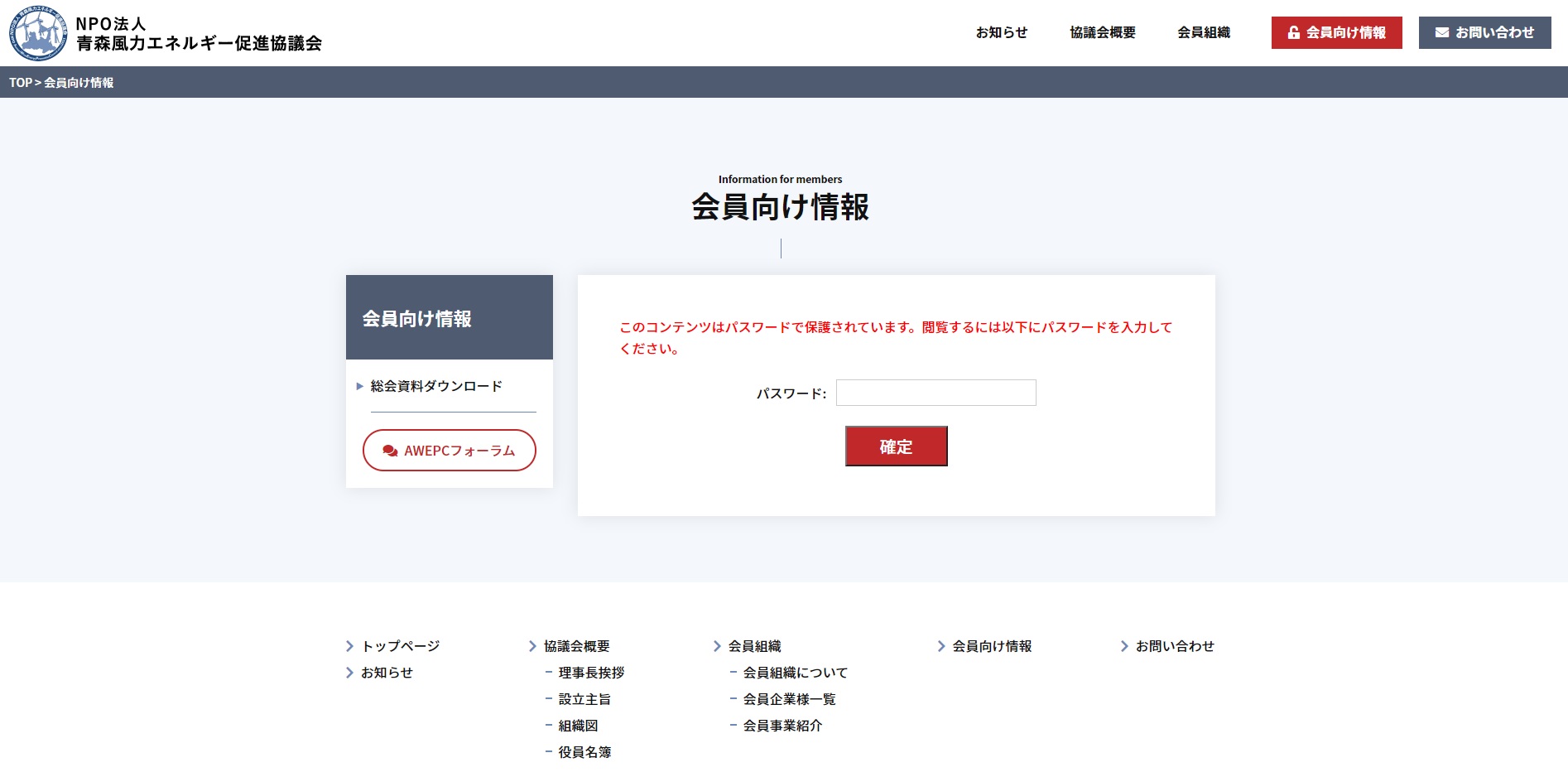The image size is (1568, 777).
Task: Open お知らせ in the top navigation
Action: coord(1001,33)
